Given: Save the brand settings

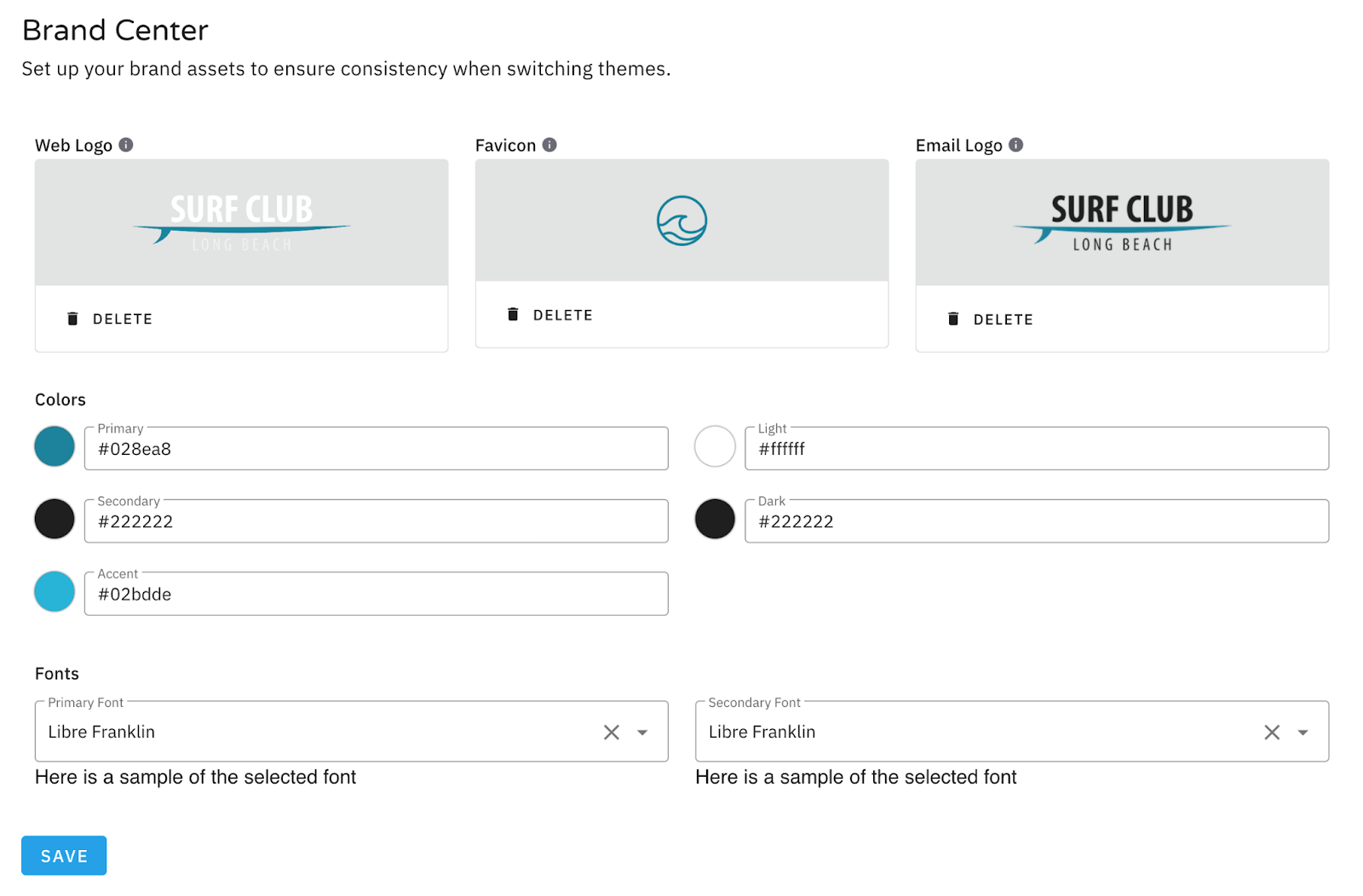Looking at the screenshot, I should tap(64, 856).
